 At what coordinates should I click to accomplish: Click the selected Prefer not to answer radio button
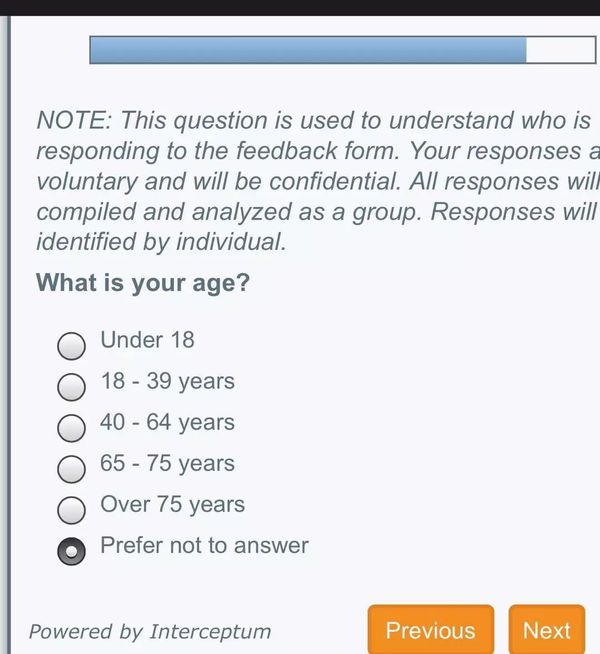tap(71, 551)
